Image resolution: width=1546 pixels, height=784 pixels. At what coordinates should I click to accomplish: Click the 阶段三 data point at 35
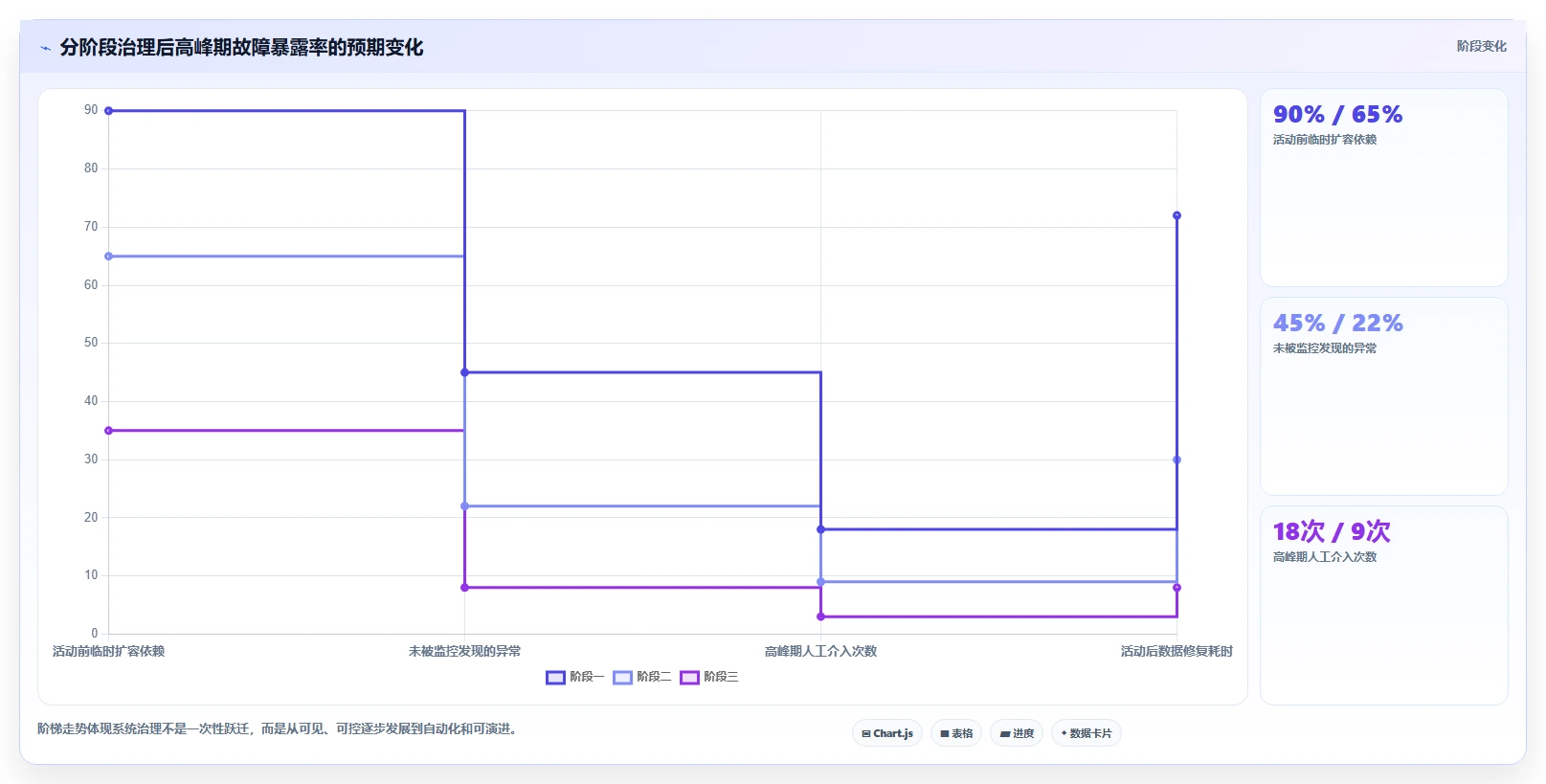point(108,431)
